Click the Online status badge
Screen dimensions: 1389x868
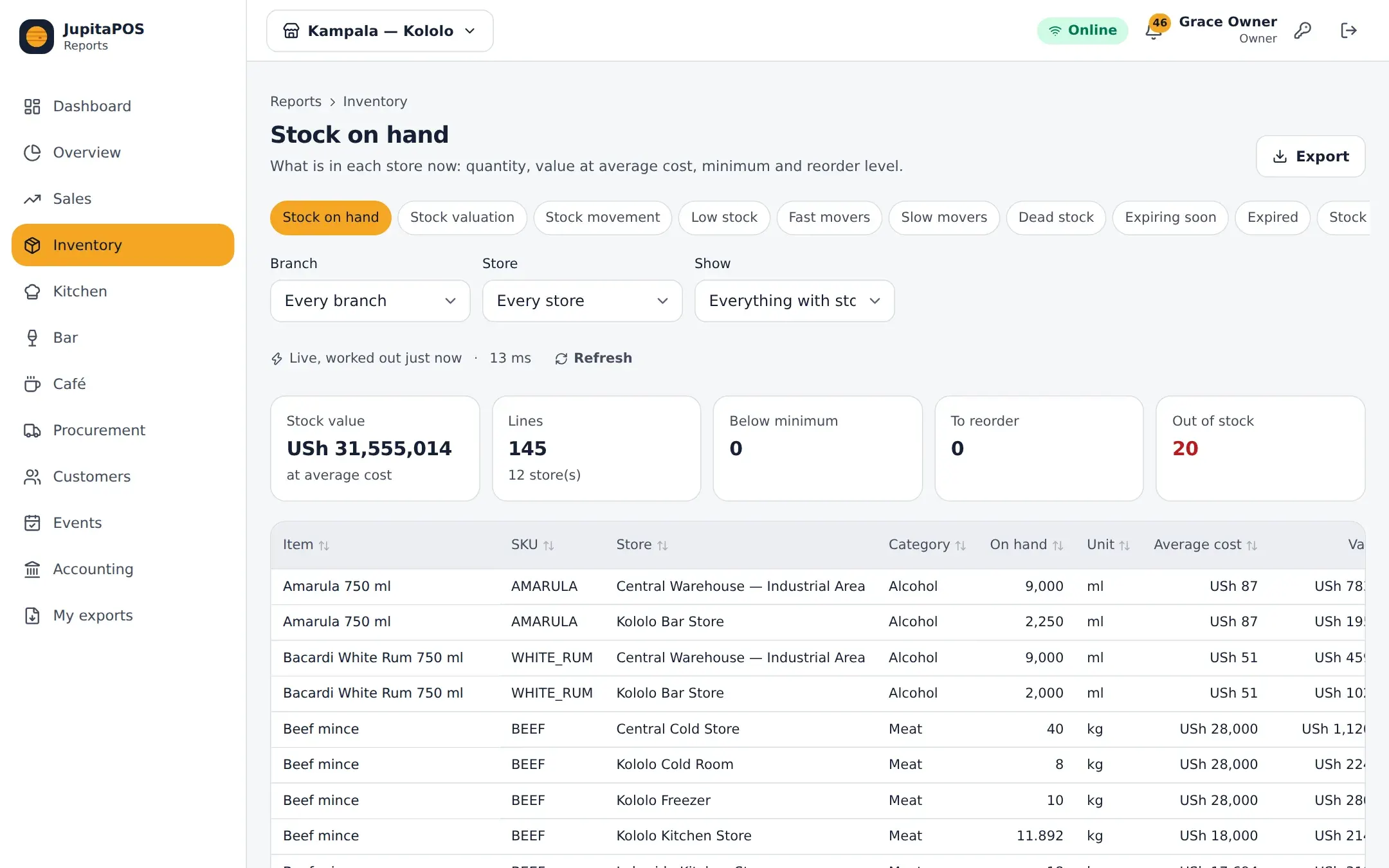pyautogui.click(x=1082, y=30)
